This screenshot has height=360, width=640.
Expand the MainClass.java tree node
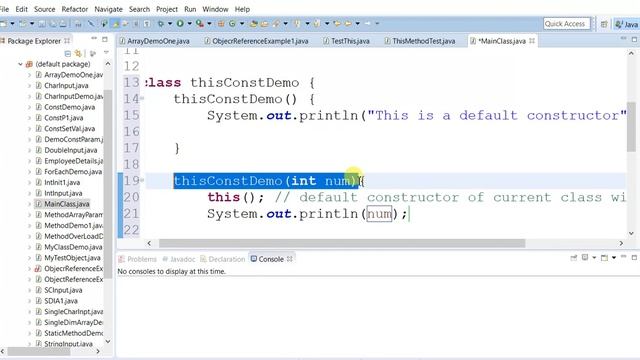[29, 204]
